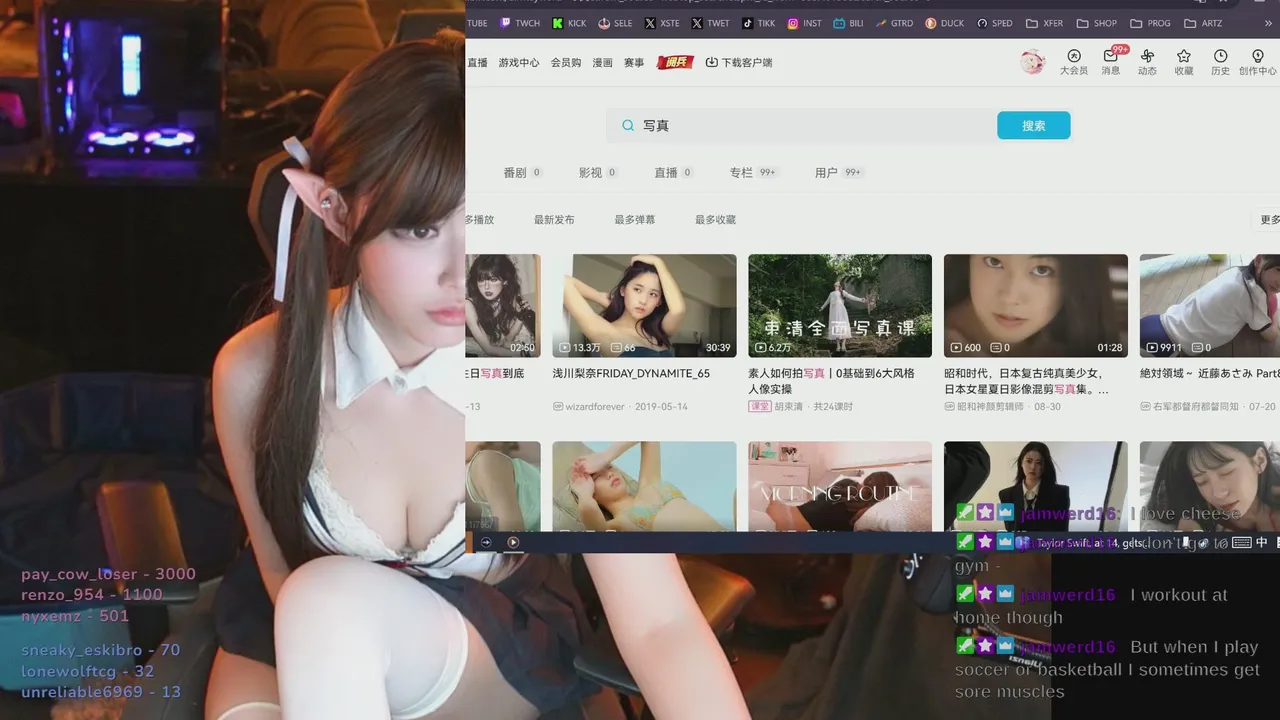Open the ARTZ bookmarks folder

[1203, 23]
